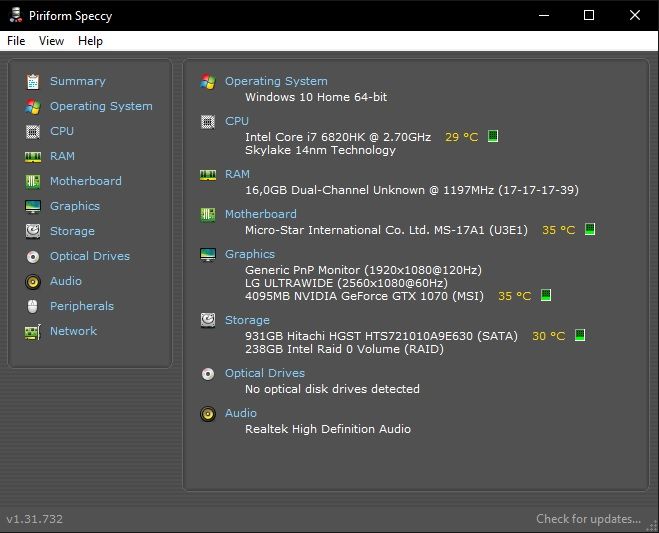Open the File menu
Screen dimensions: 659x533
16,41
